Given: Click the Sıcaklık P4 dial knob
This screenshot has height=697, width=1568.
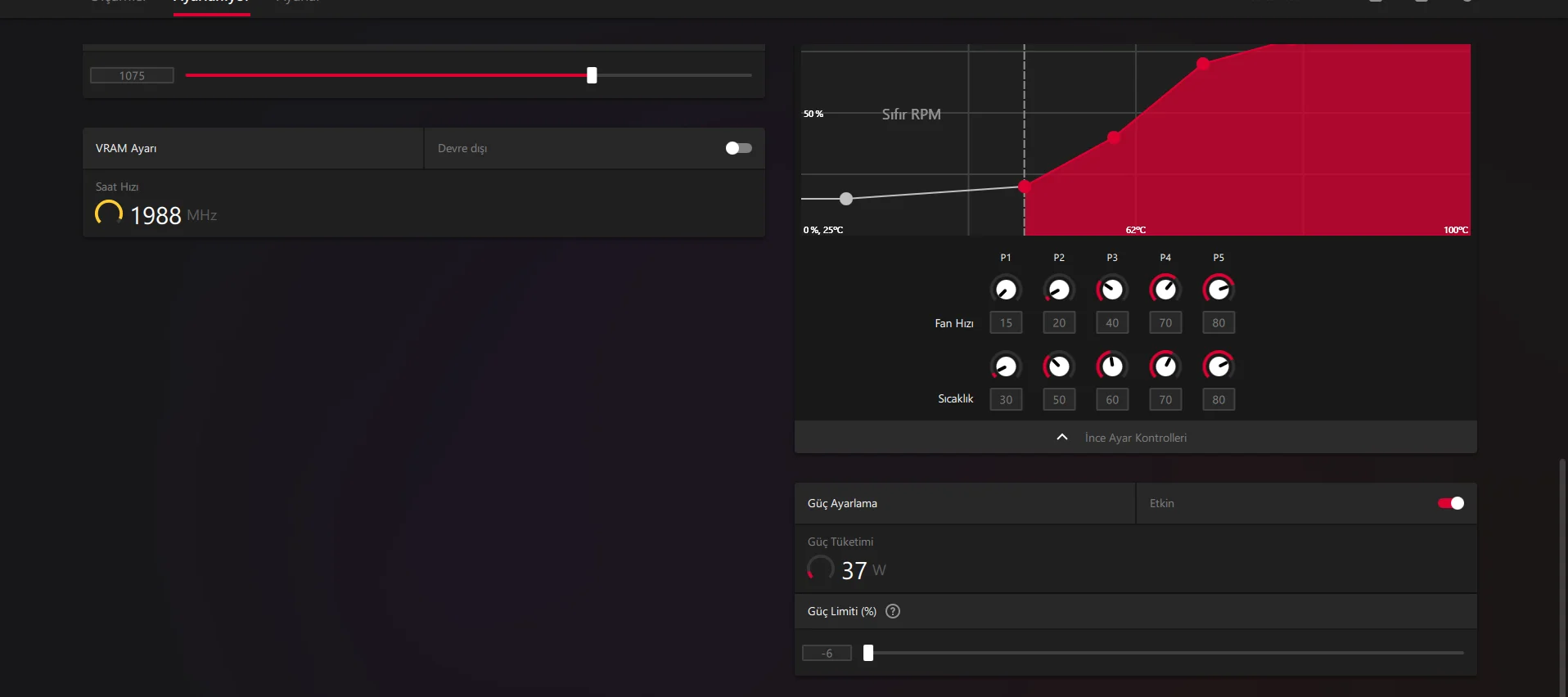Looking at the screenshot, I should (x=1165, y=366).
